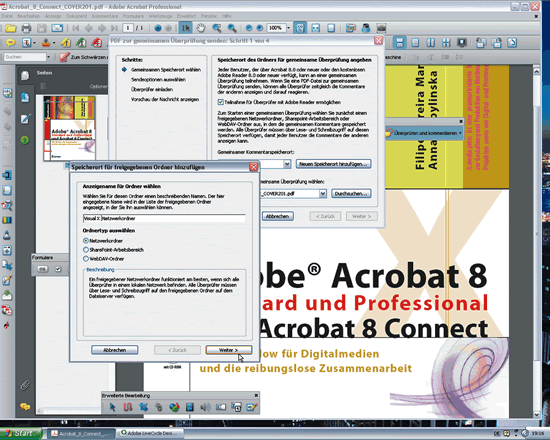Enable single page continuous layout icon
The image size is (550, 440).
[399, 43]
